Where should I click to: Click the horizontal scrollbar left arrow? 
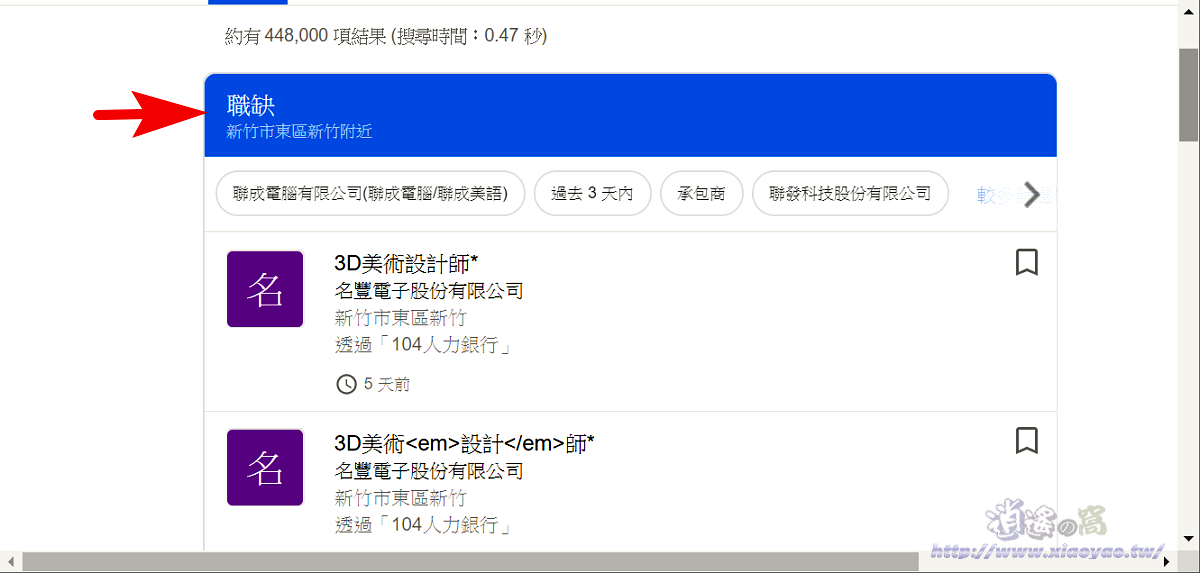coord(9,562)
